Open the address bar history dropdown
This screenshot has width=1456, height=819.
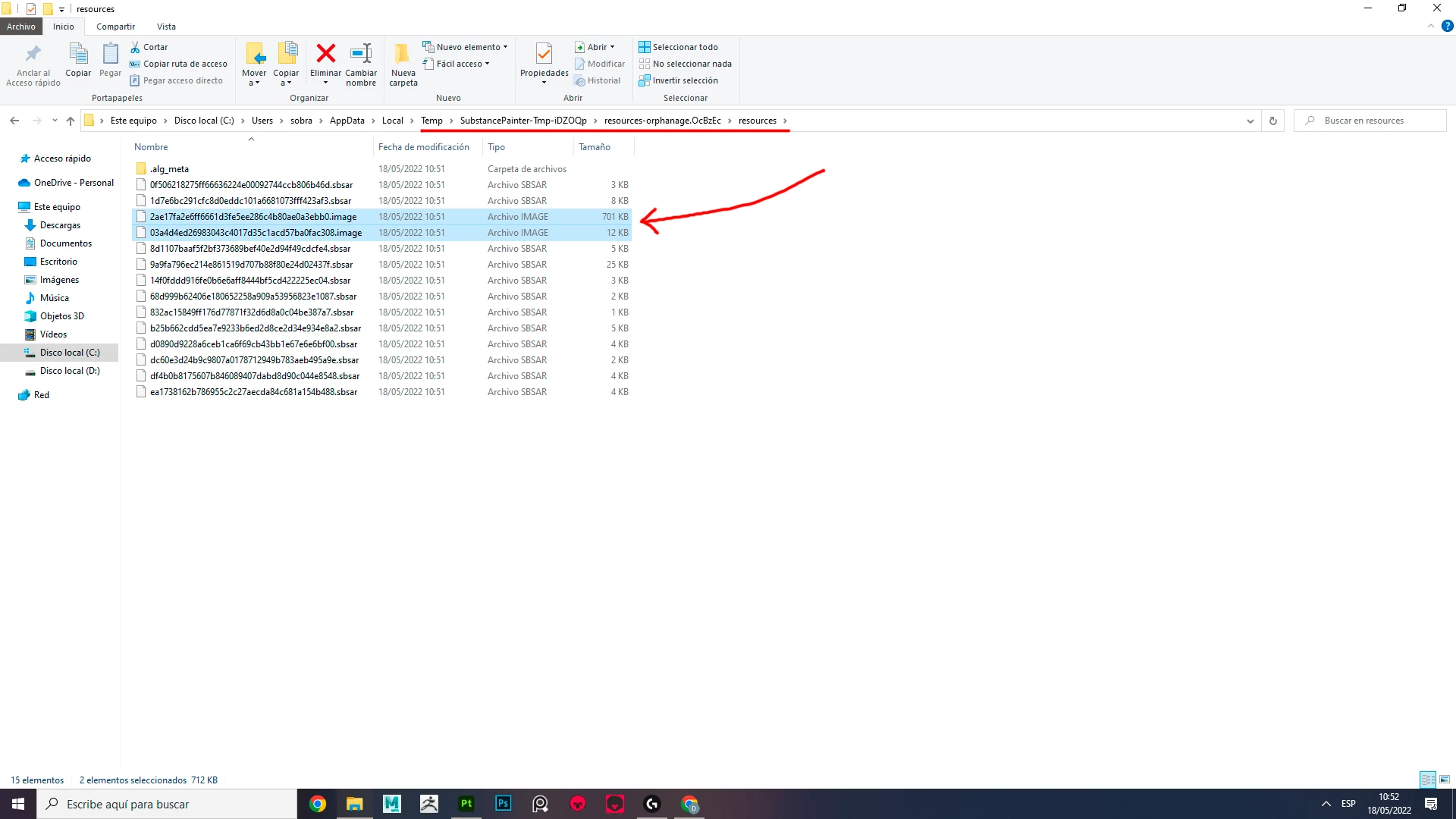point(1250,121)
